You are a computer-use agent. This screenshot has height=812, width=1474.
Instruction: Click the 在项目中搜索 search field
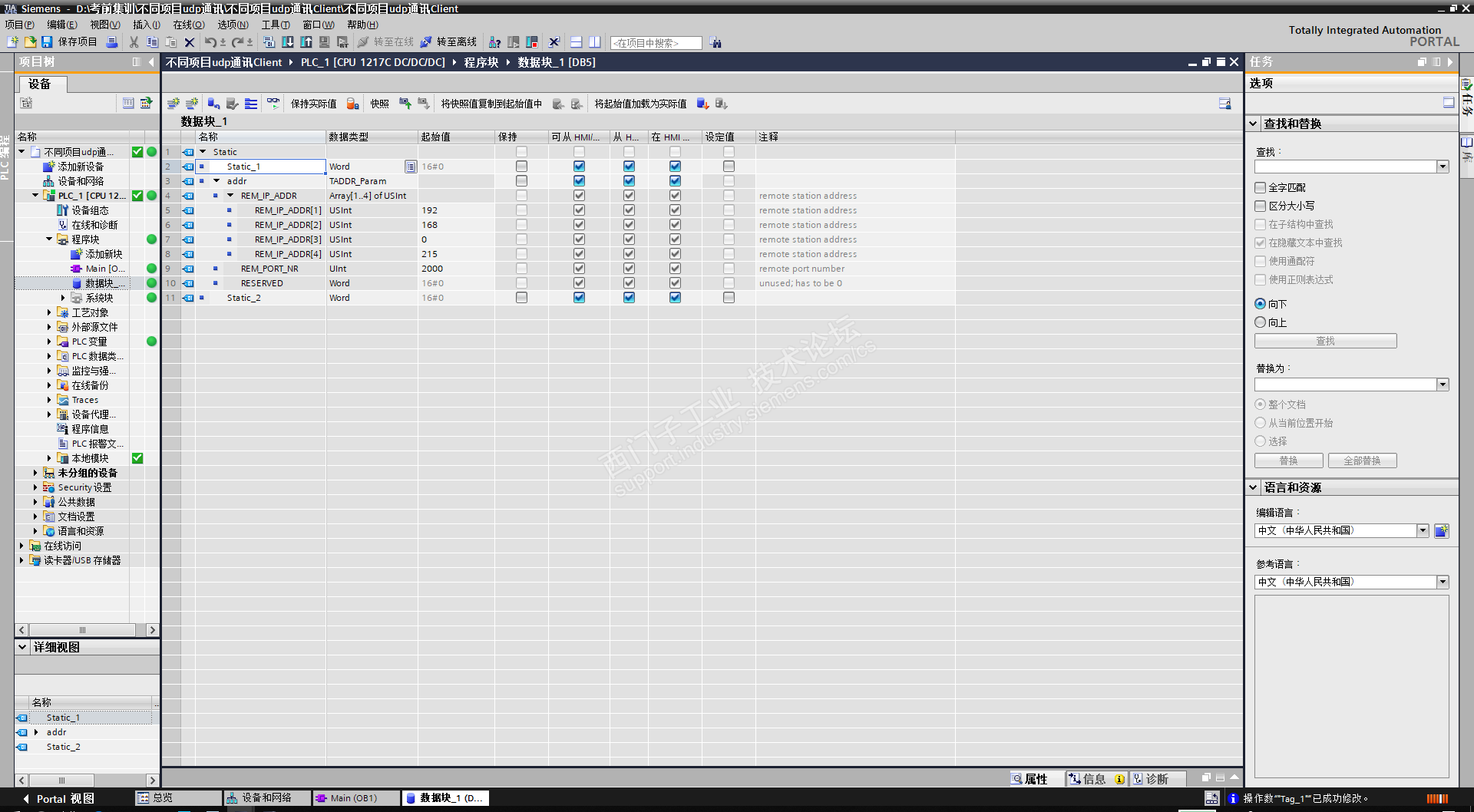coord(656,43)
